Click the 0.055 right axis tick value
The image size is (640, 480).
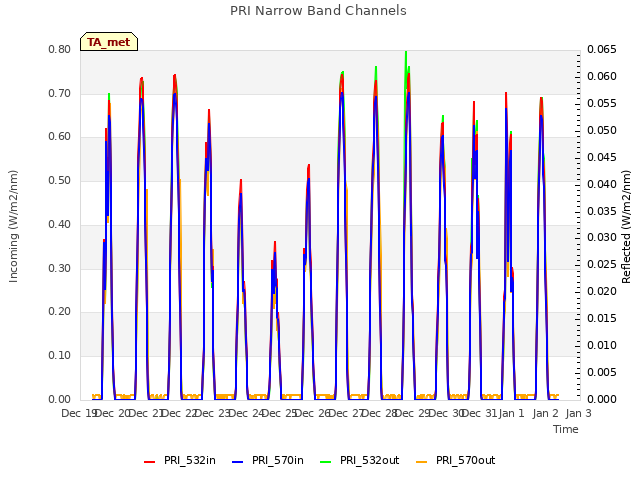click(602, 103)
